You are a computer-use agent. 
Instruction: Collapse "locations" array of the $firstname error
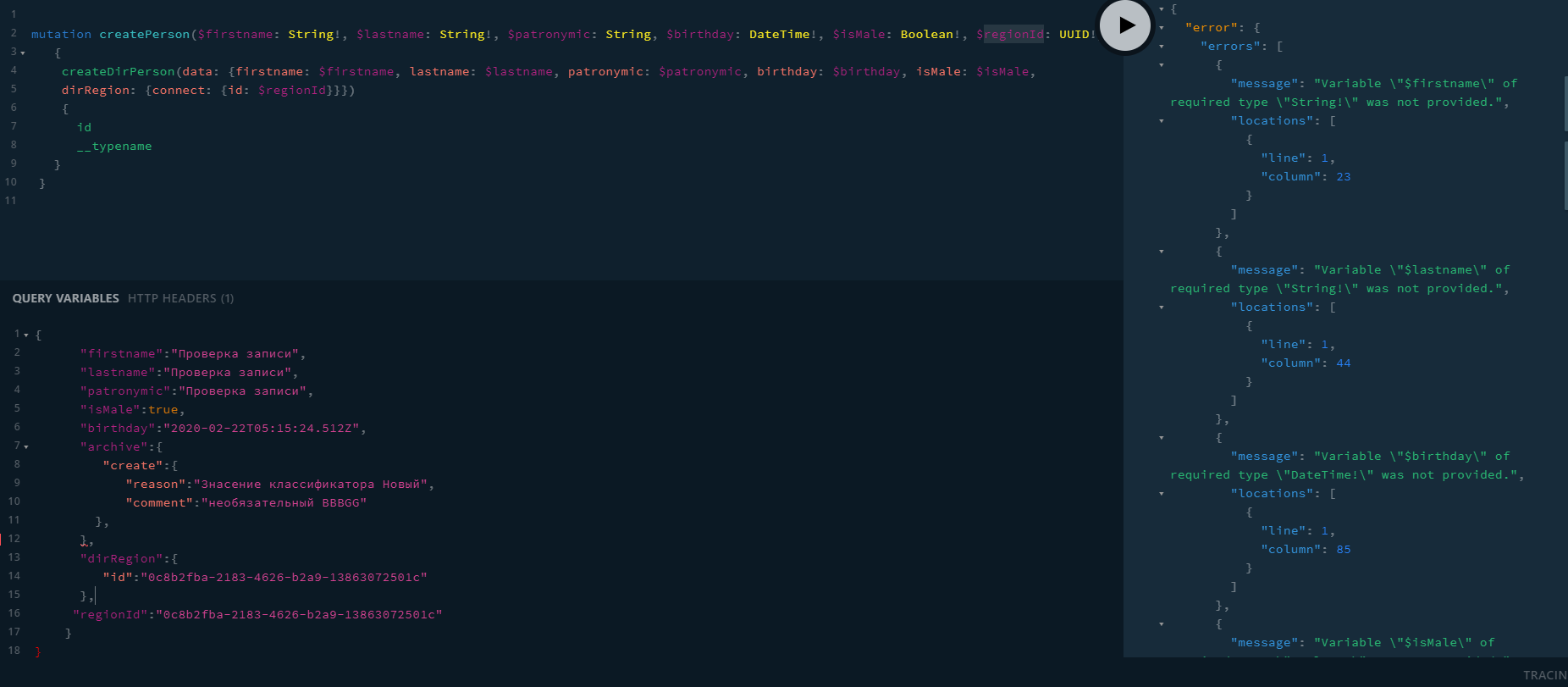pos(1162,121)
